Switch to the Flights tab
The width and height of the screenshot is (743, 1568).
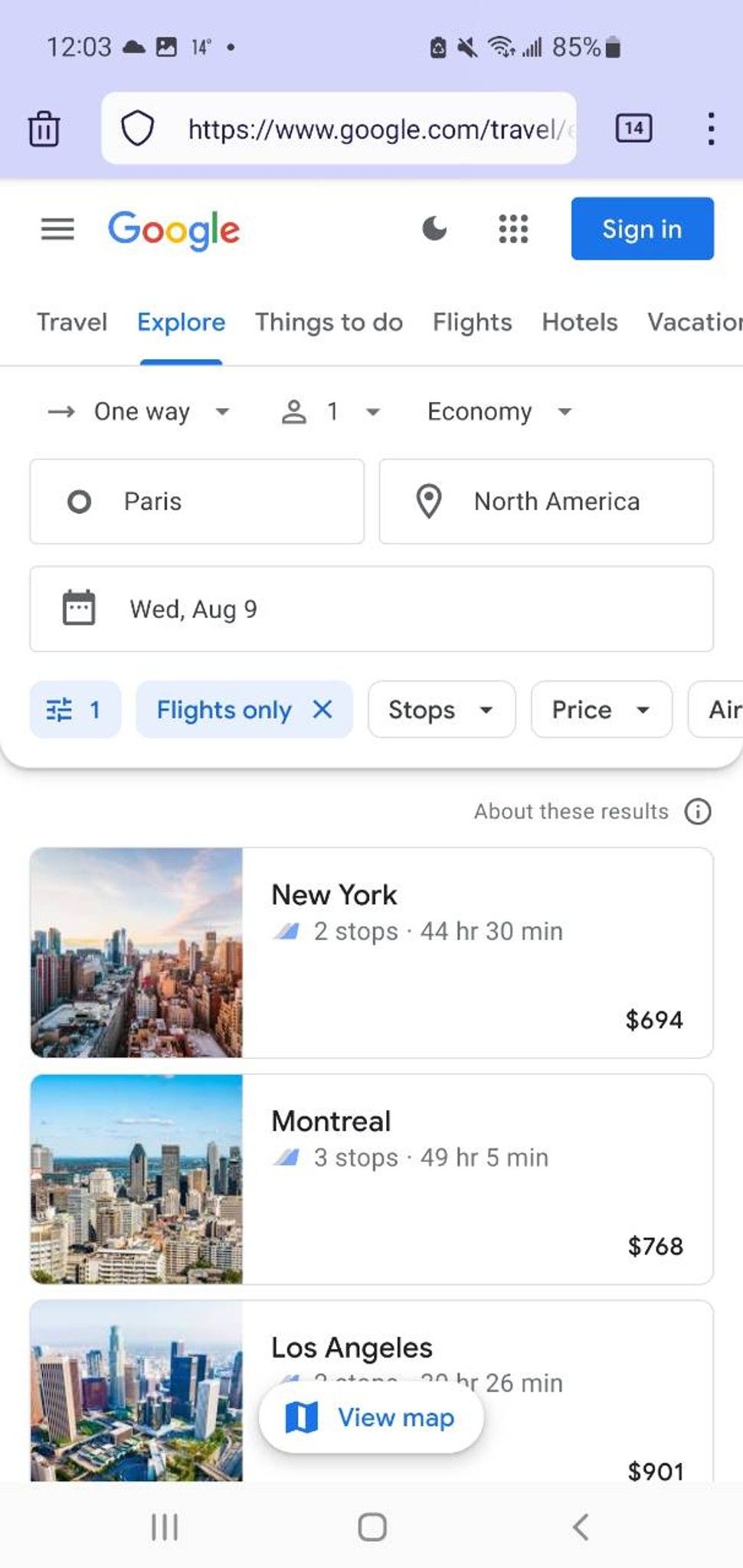[x=473, y=322]
